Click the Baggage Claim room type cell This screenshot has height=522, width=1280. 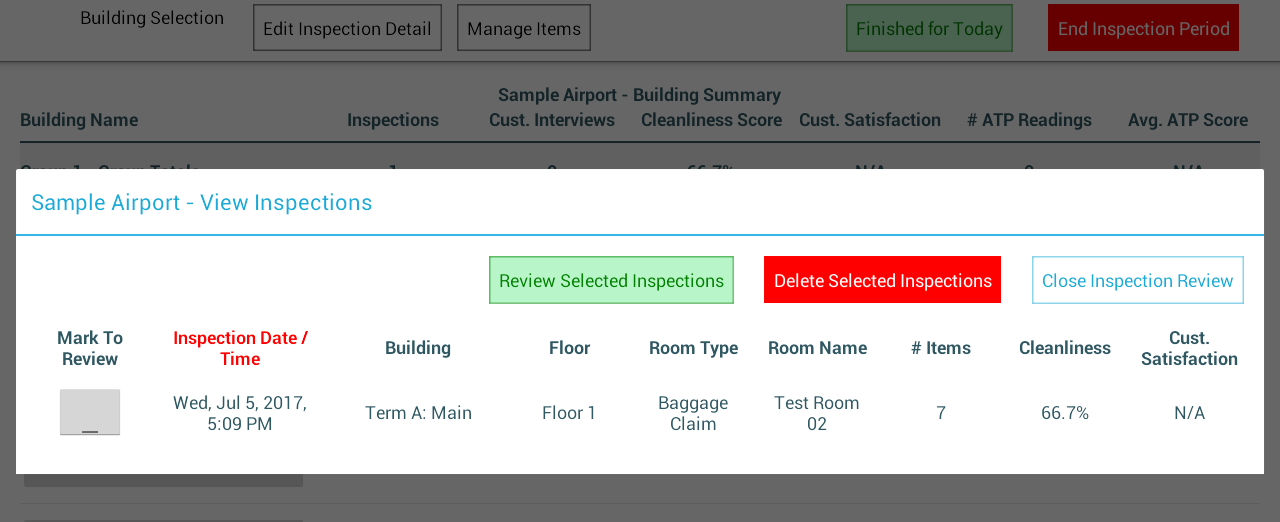coord(693,413)
